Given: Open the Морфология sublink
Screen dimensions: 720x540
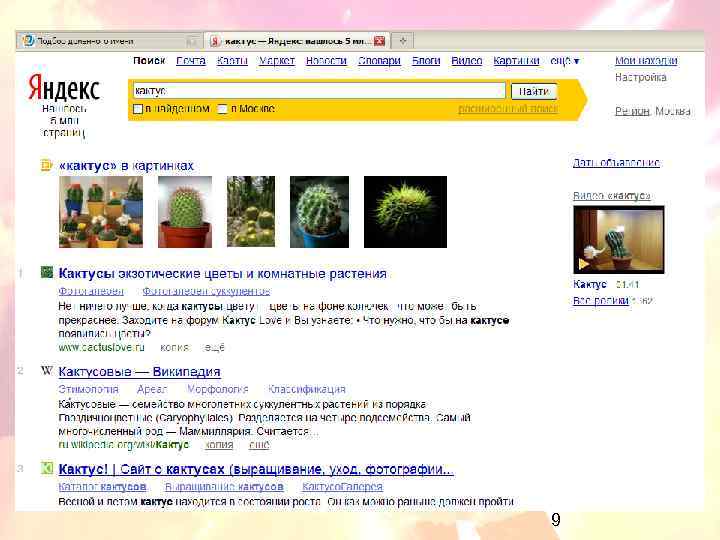Looking at the screenshot, I should [217, 389].
